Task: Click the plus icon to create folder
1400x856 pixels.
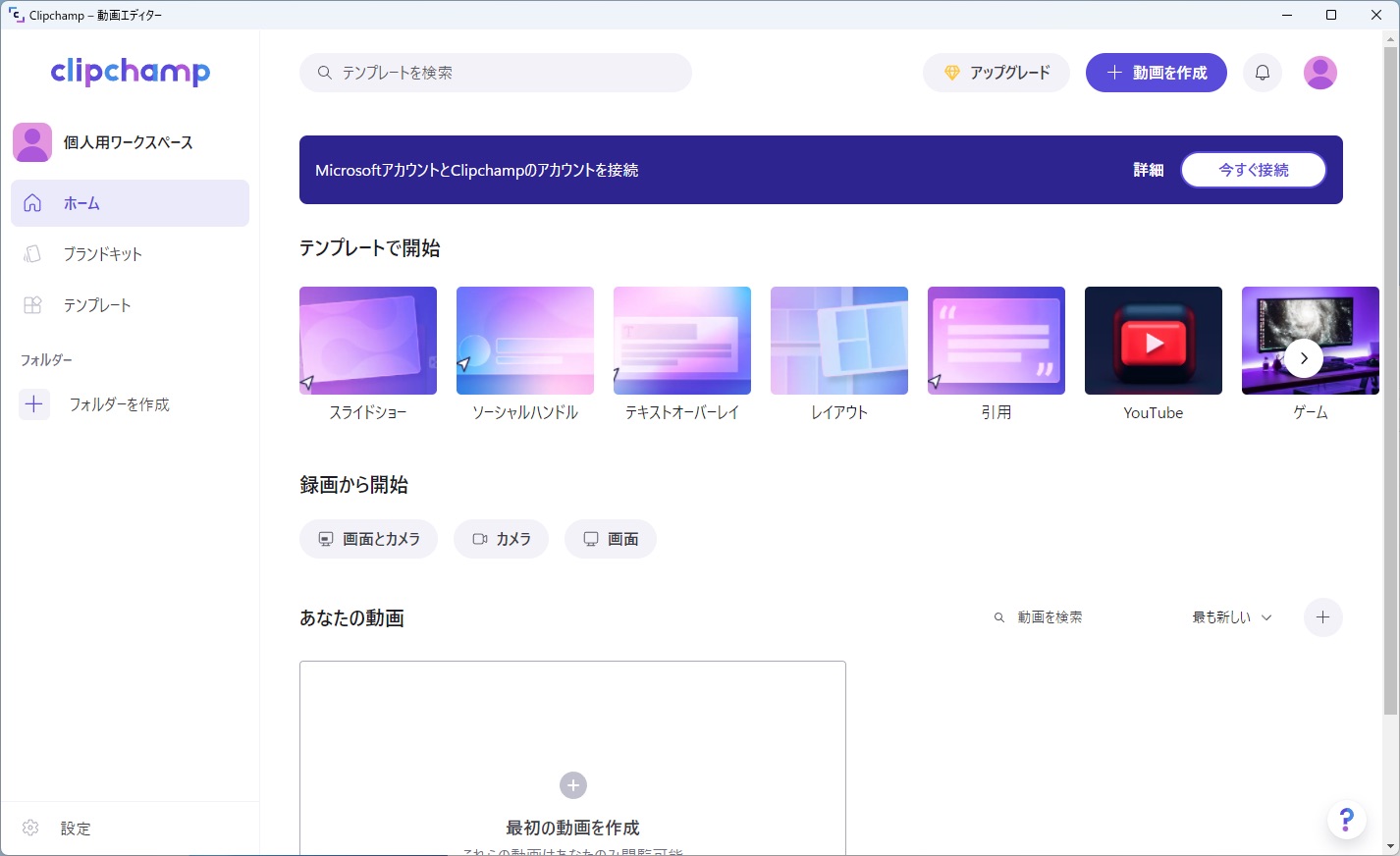Action: (x=34, y=404)
